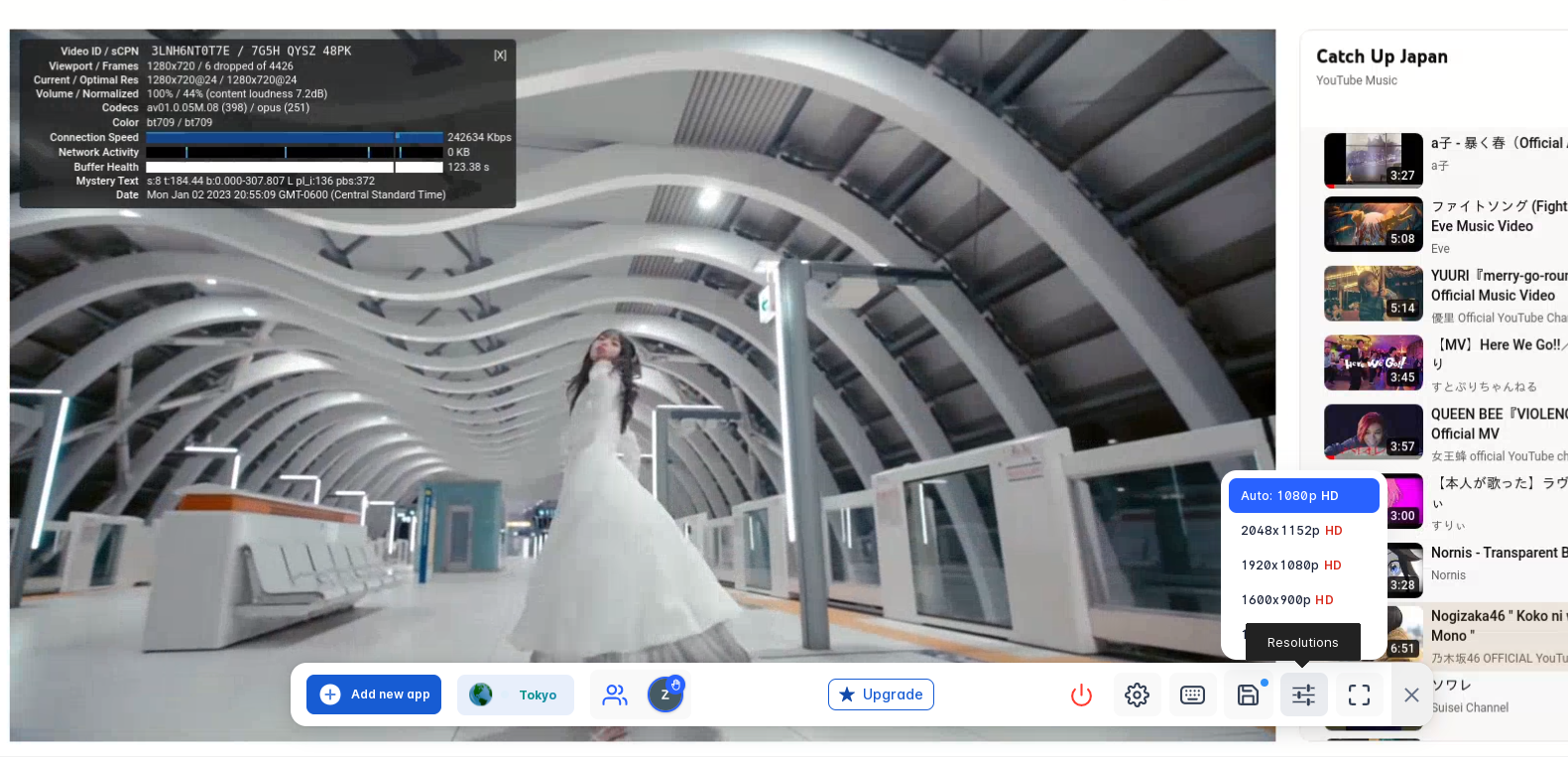Open the YUURI merry-go-round video thumbnail
Screen dimensions: 1568x757
[x=1374, y=294]
